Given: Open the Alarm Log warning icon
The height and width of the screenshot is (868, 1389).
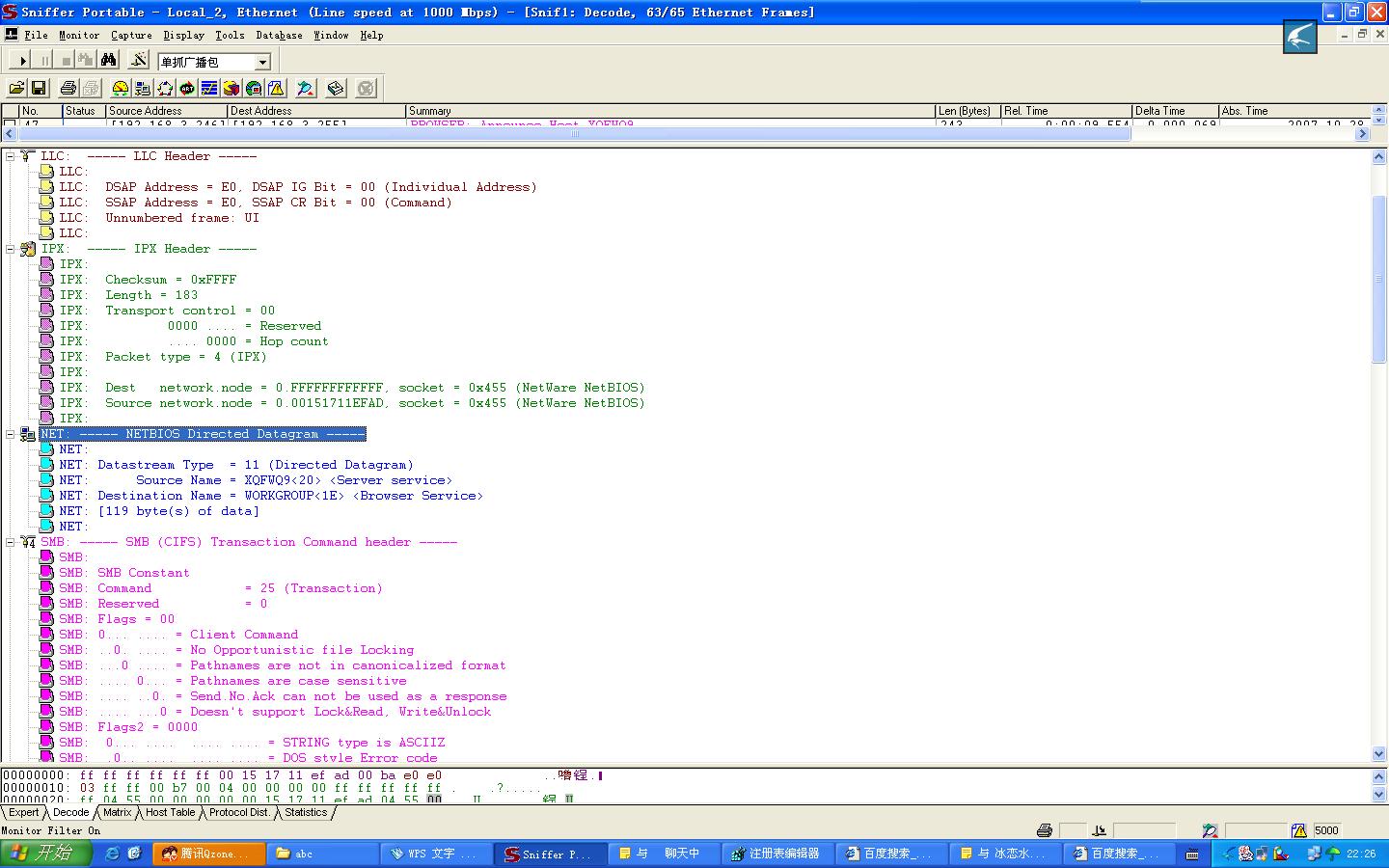Looking at the screenshot, I should (277, 89).
